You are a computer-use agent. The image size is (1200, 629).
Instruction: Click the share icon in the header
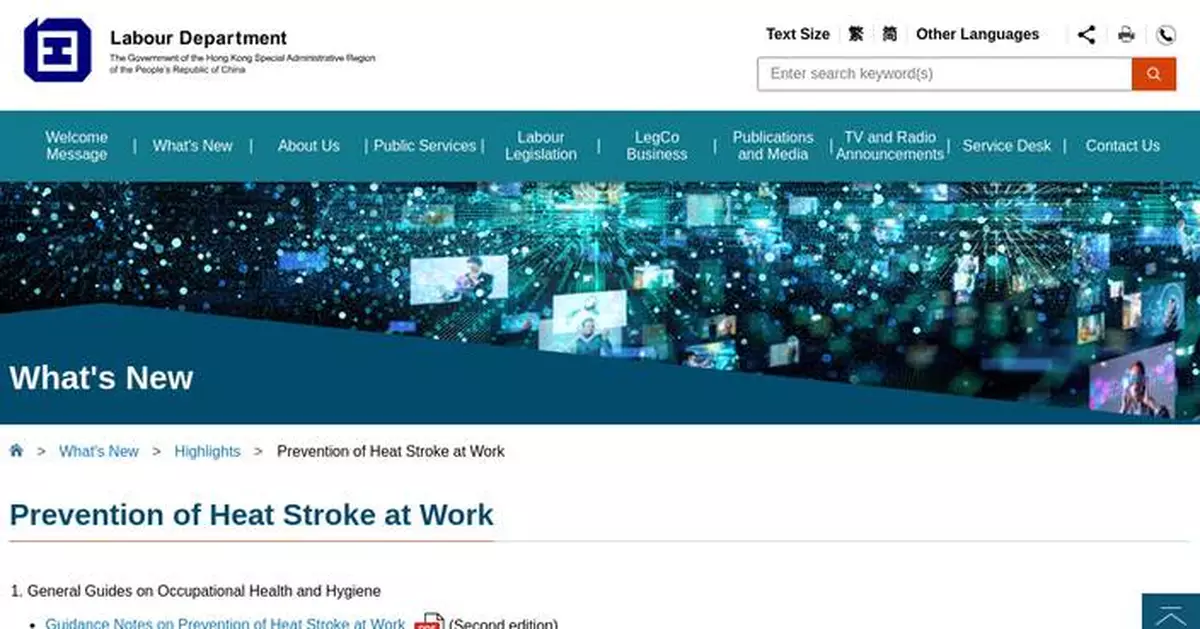[1087, 34]
